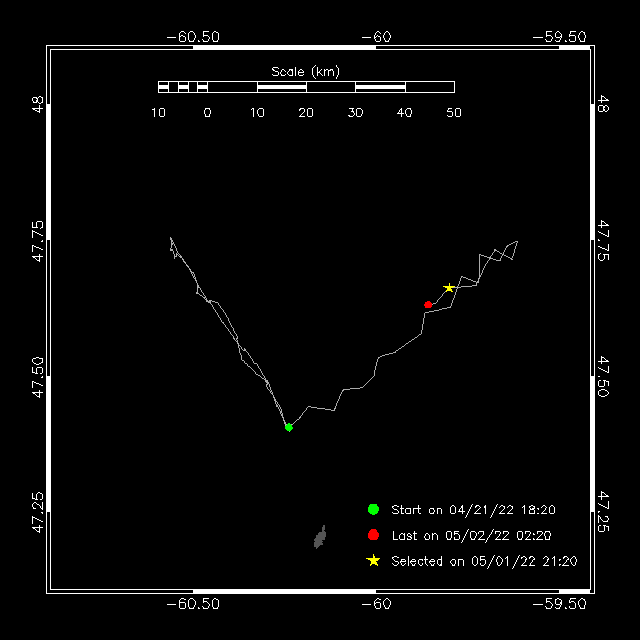640x640 pixels.
Task: Click the '-60' longitude label at the top
Action: pyautogui.click(x=375, y=37)
